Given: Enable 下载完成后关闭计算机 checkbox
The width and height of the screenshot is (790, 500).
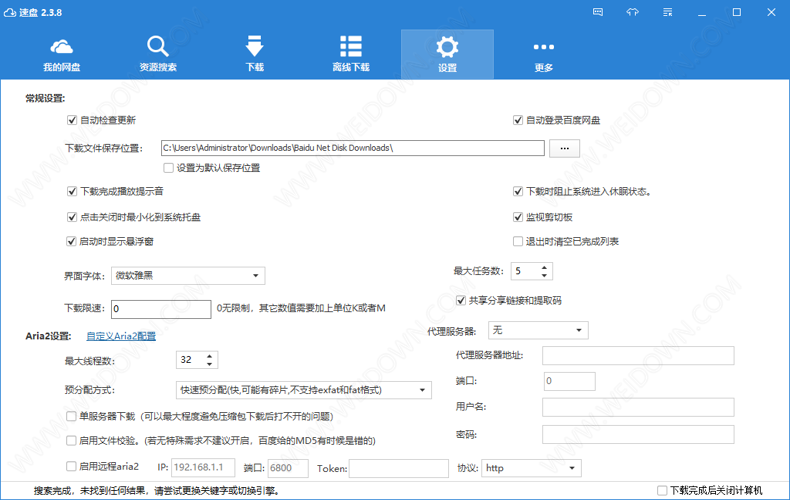Looking at the screenshot, I should point(662,490).
